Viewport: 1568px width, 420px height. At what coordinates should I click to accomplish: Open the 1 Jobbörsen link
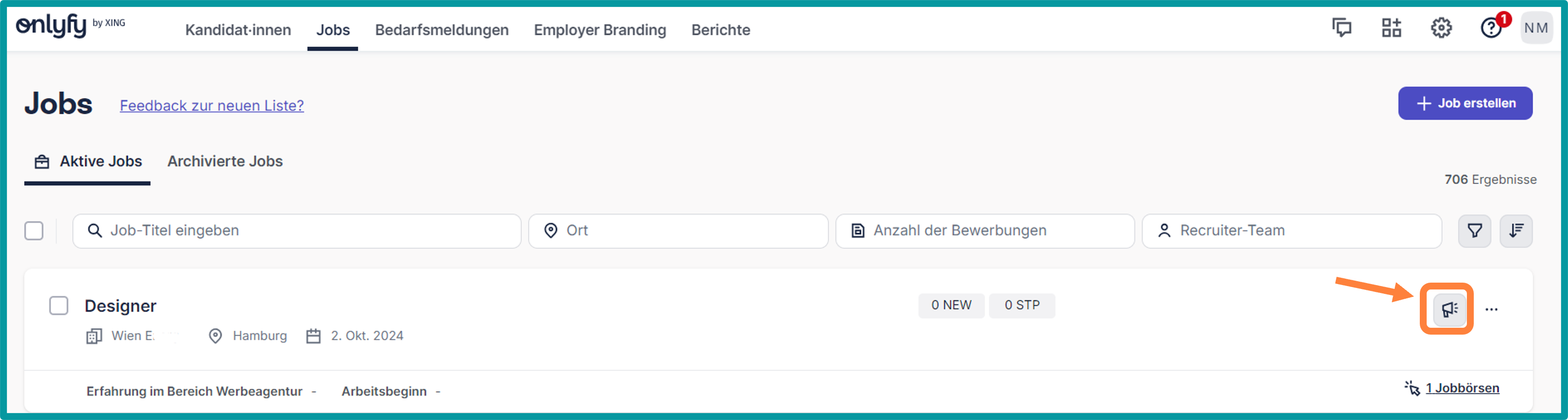pos(1462,388)
